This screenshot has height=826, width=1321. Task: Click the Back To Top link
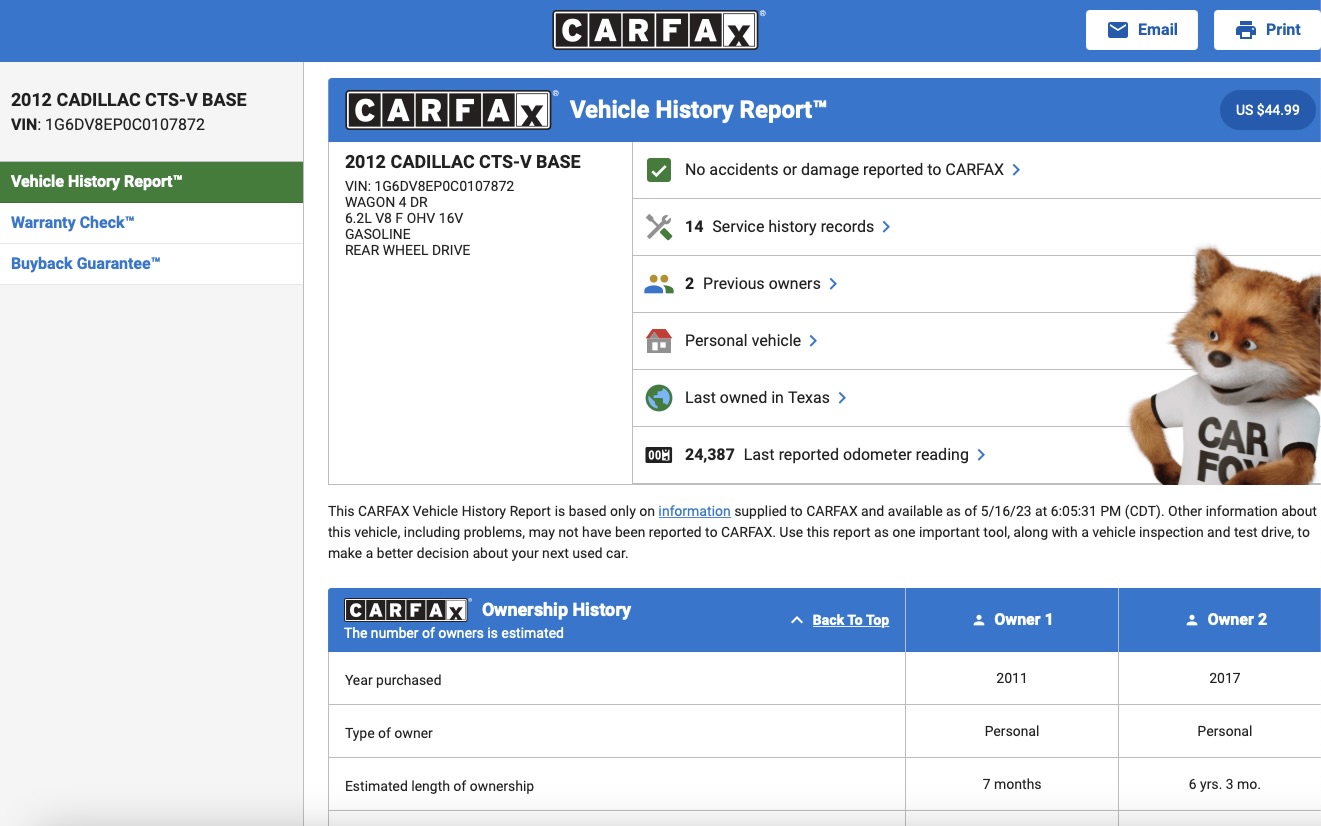point(850,620)
